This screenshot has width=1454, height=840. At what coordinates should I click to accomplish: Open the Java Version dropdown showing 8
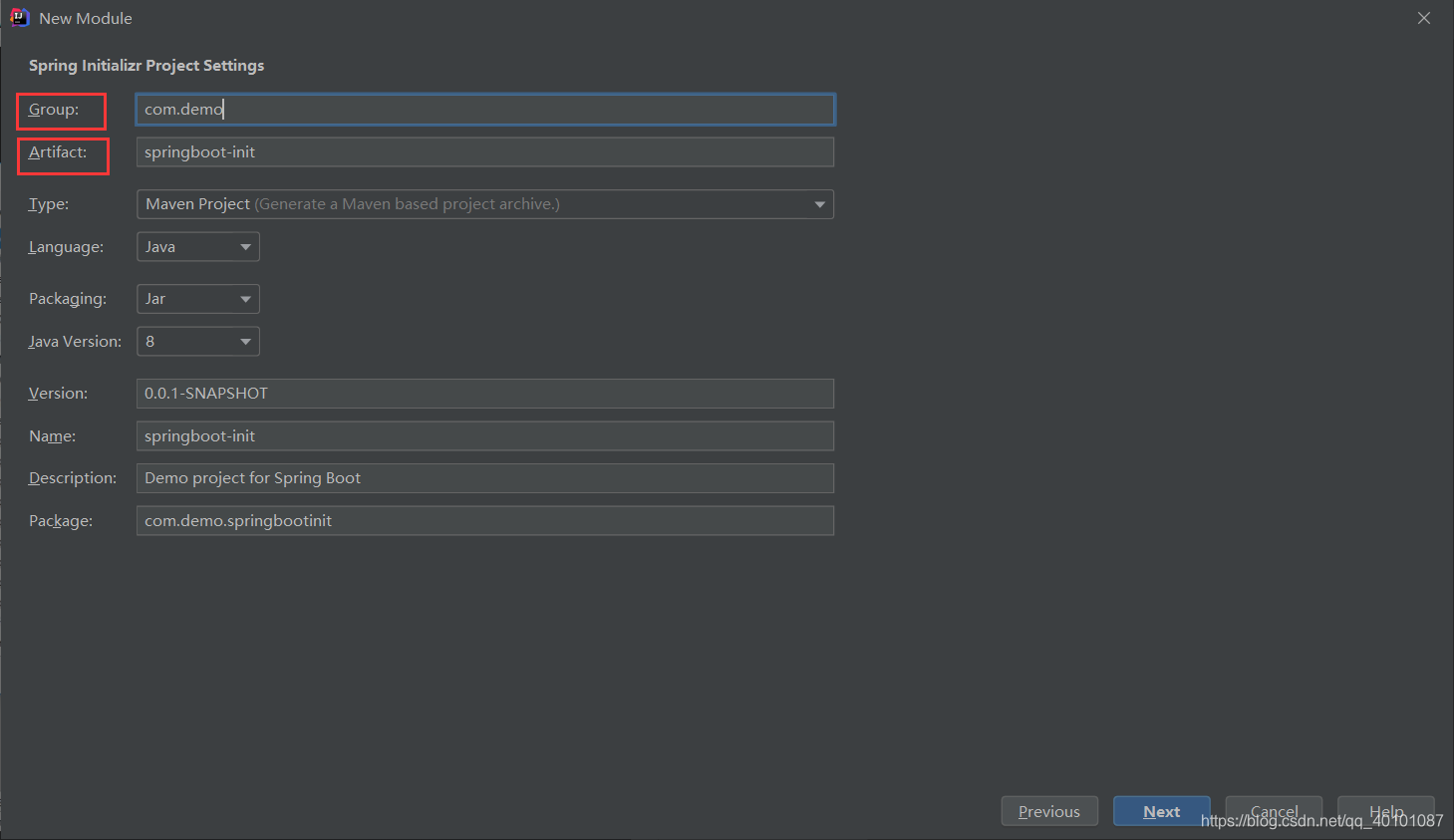[x=198, y=342]
